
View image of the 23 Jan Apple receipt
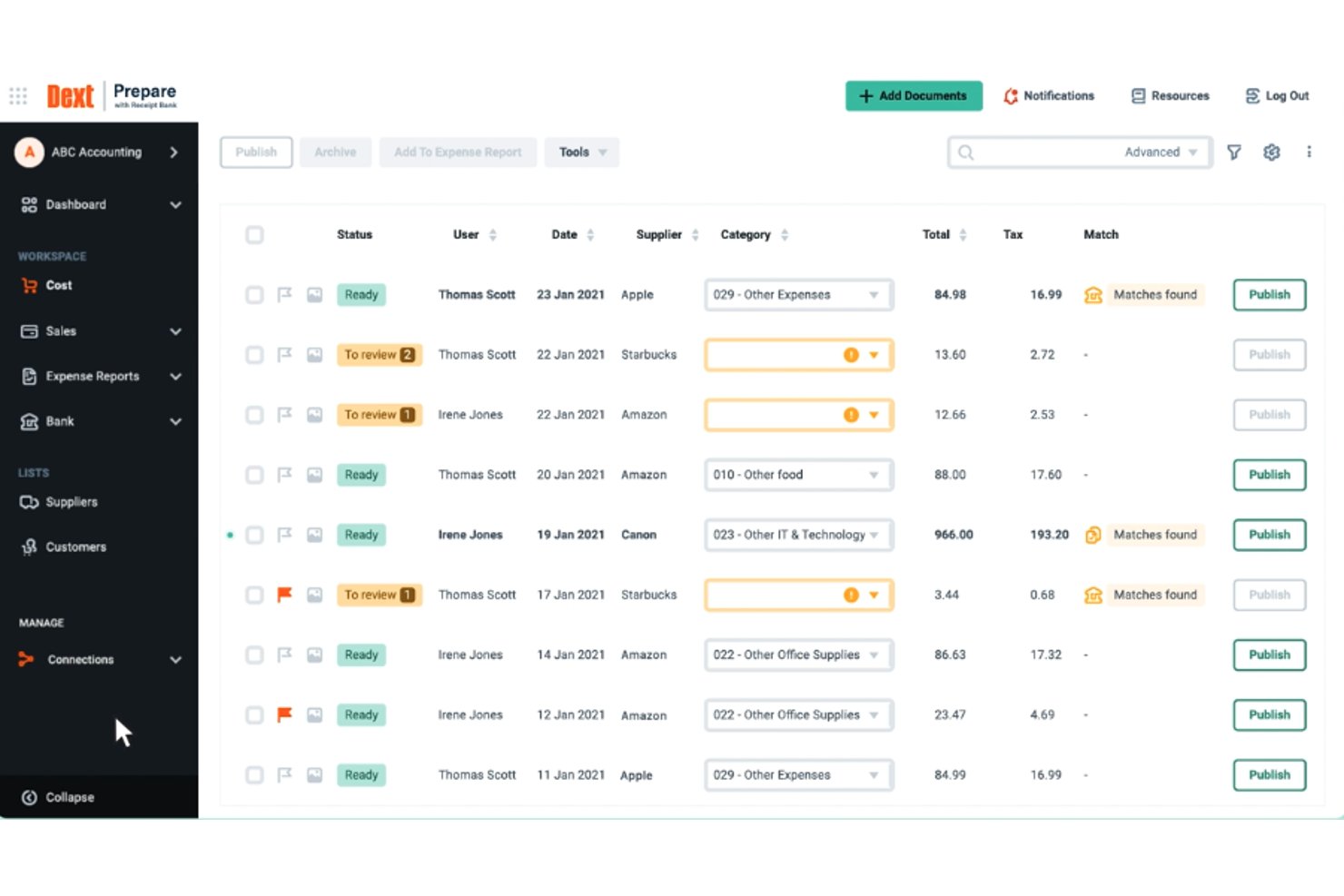[x=314, y=294]
